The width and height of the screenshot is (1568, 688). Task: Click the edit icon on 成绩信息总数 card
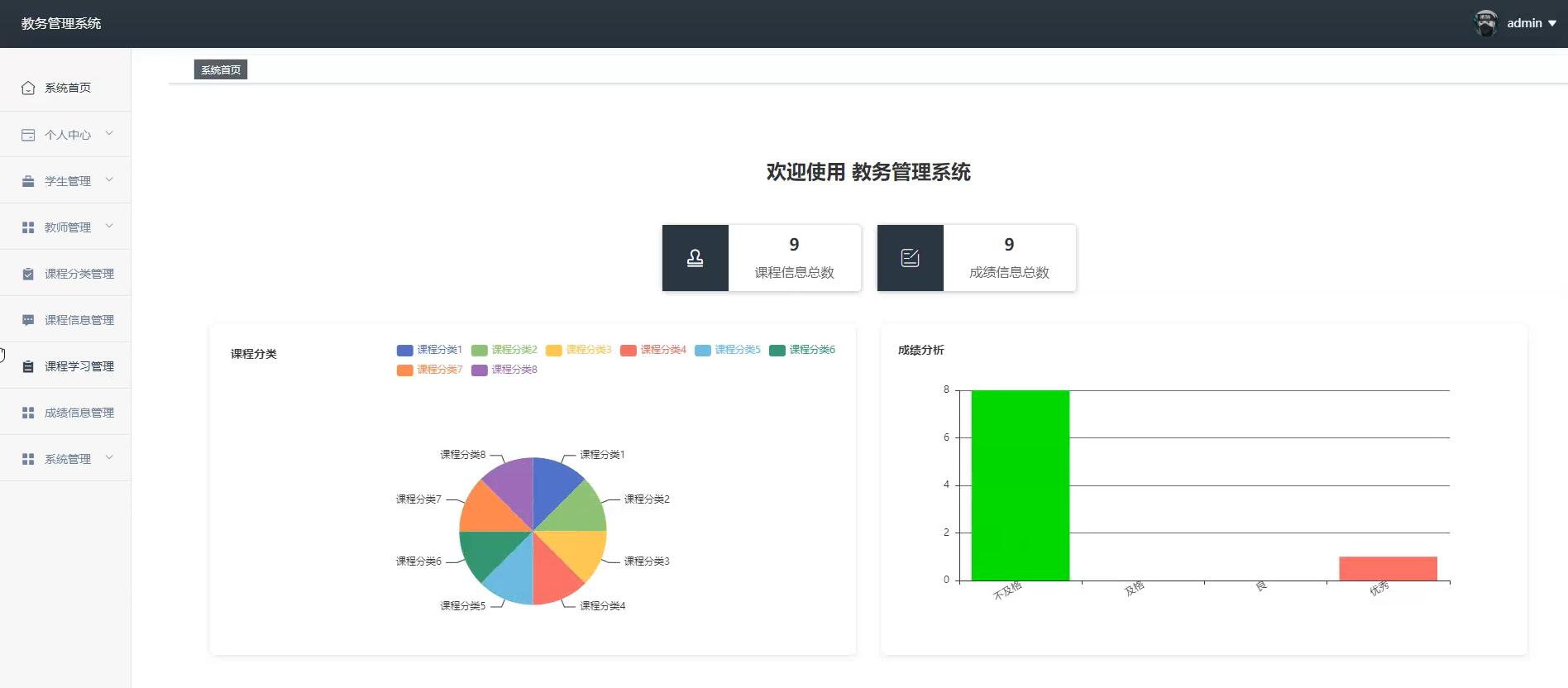click(910, 258)
